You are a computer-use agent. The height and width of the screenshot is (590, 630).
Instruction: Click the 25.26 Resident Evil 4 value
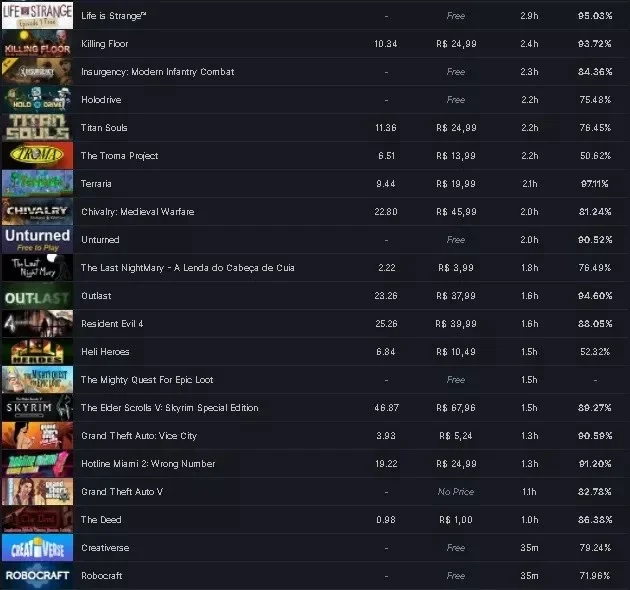(386, 324)
